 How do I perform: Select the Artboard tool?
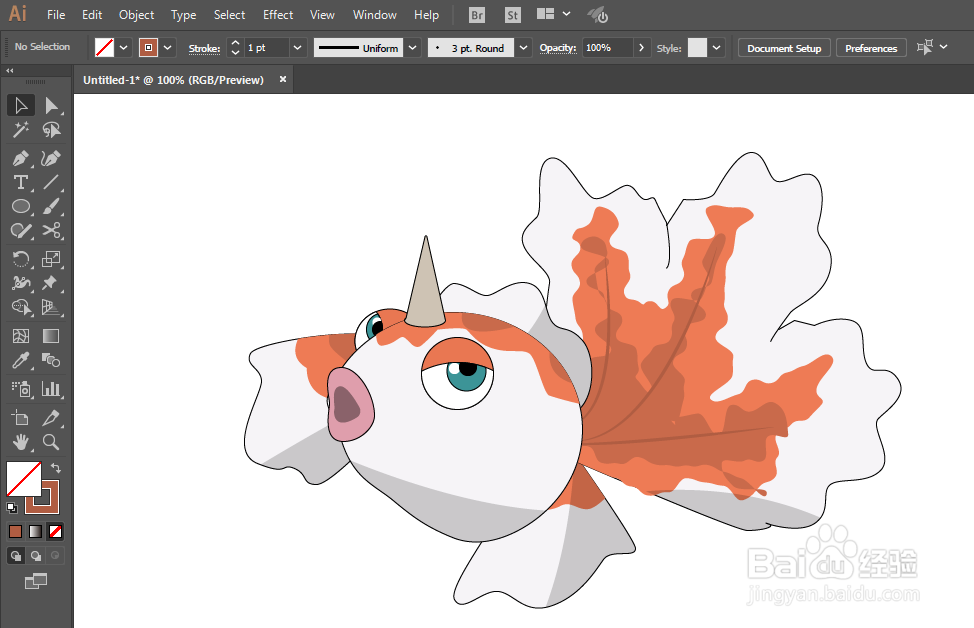(20, 418)
